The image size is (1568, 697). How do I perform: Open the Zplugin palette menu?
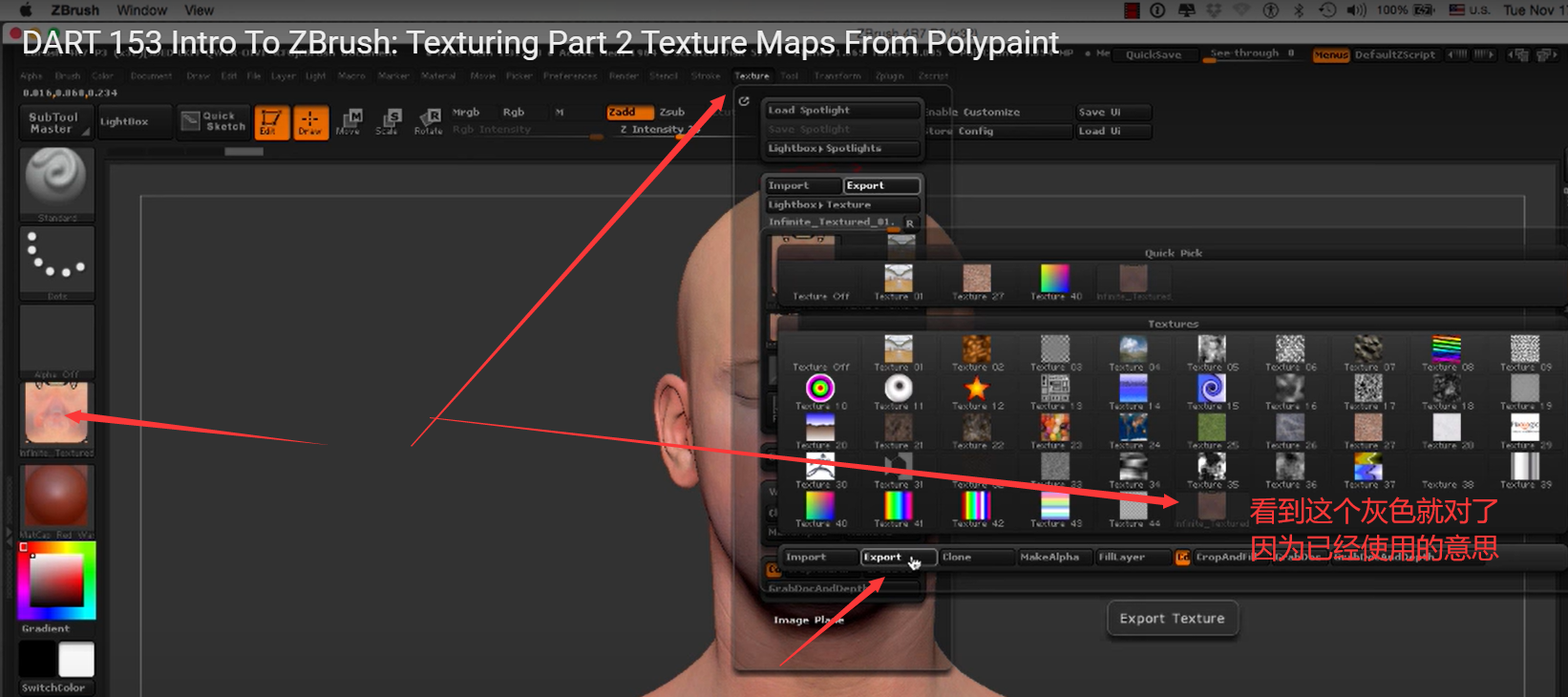889,76
